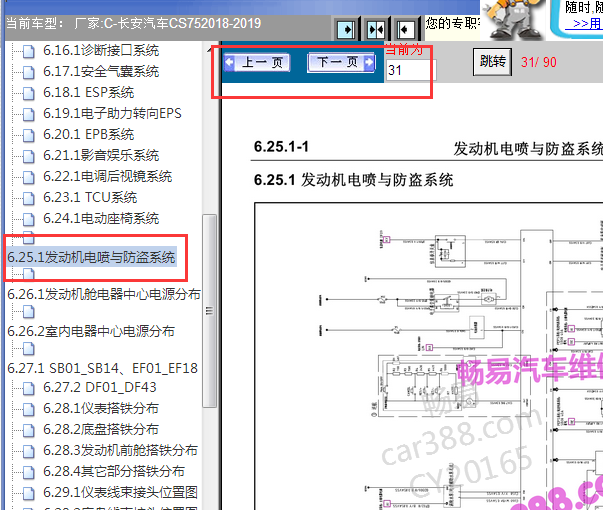Click the tree panel vertical scrollbar thumb

pos(210,311)
